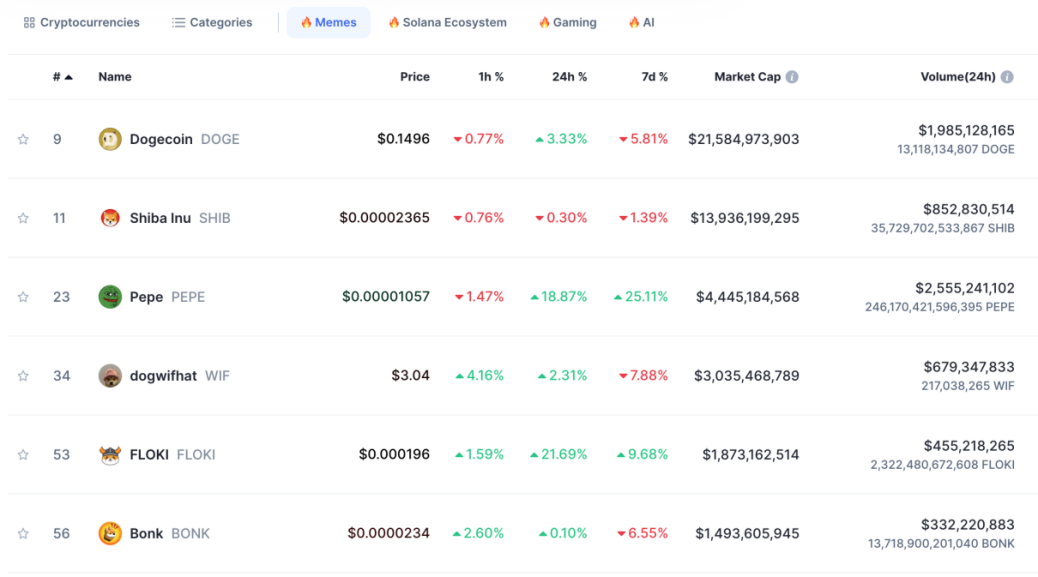Toggle the FLOKI watchlist star

[x=23, y=455]
